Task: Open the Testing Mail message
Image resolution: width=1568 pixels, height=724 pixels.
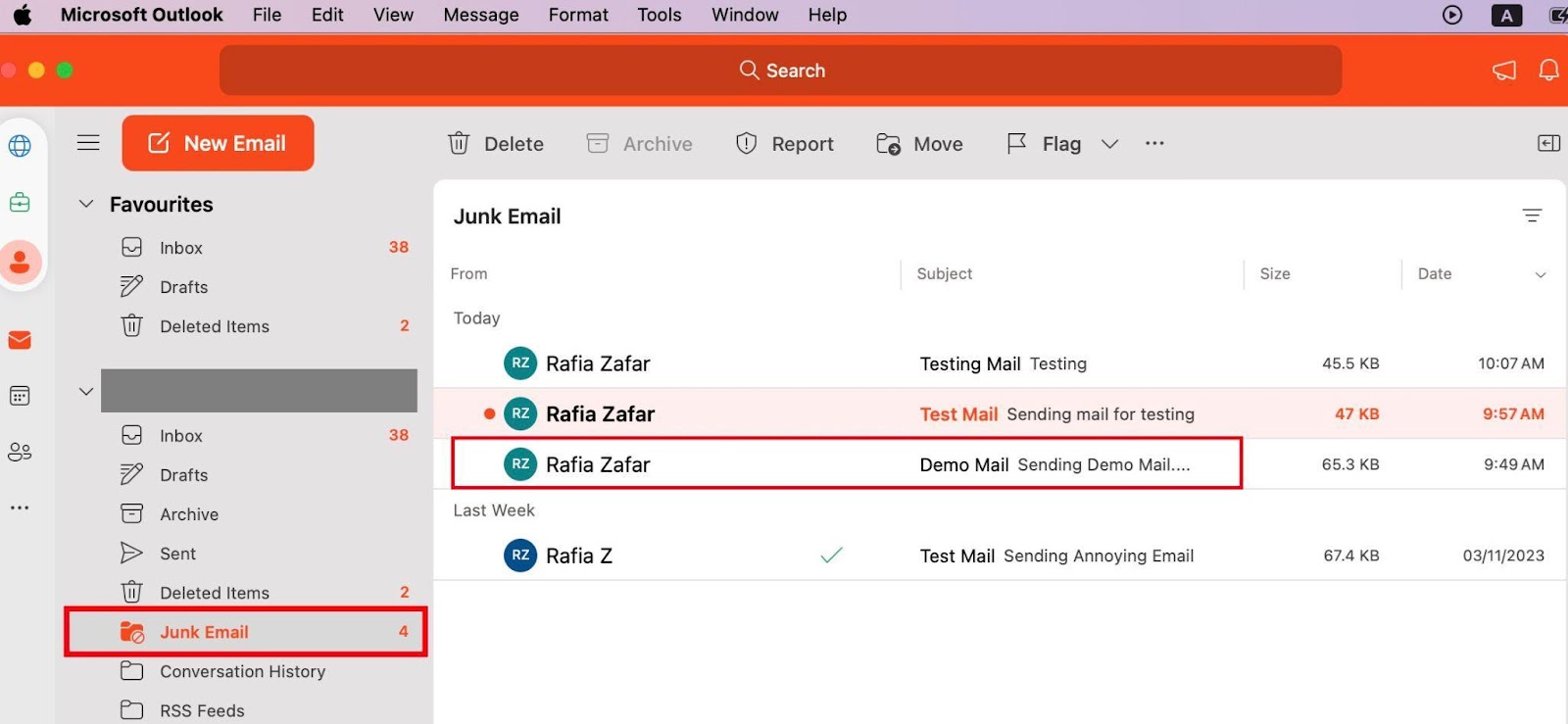Action: pyautogui.click(x=1000, y=363)
